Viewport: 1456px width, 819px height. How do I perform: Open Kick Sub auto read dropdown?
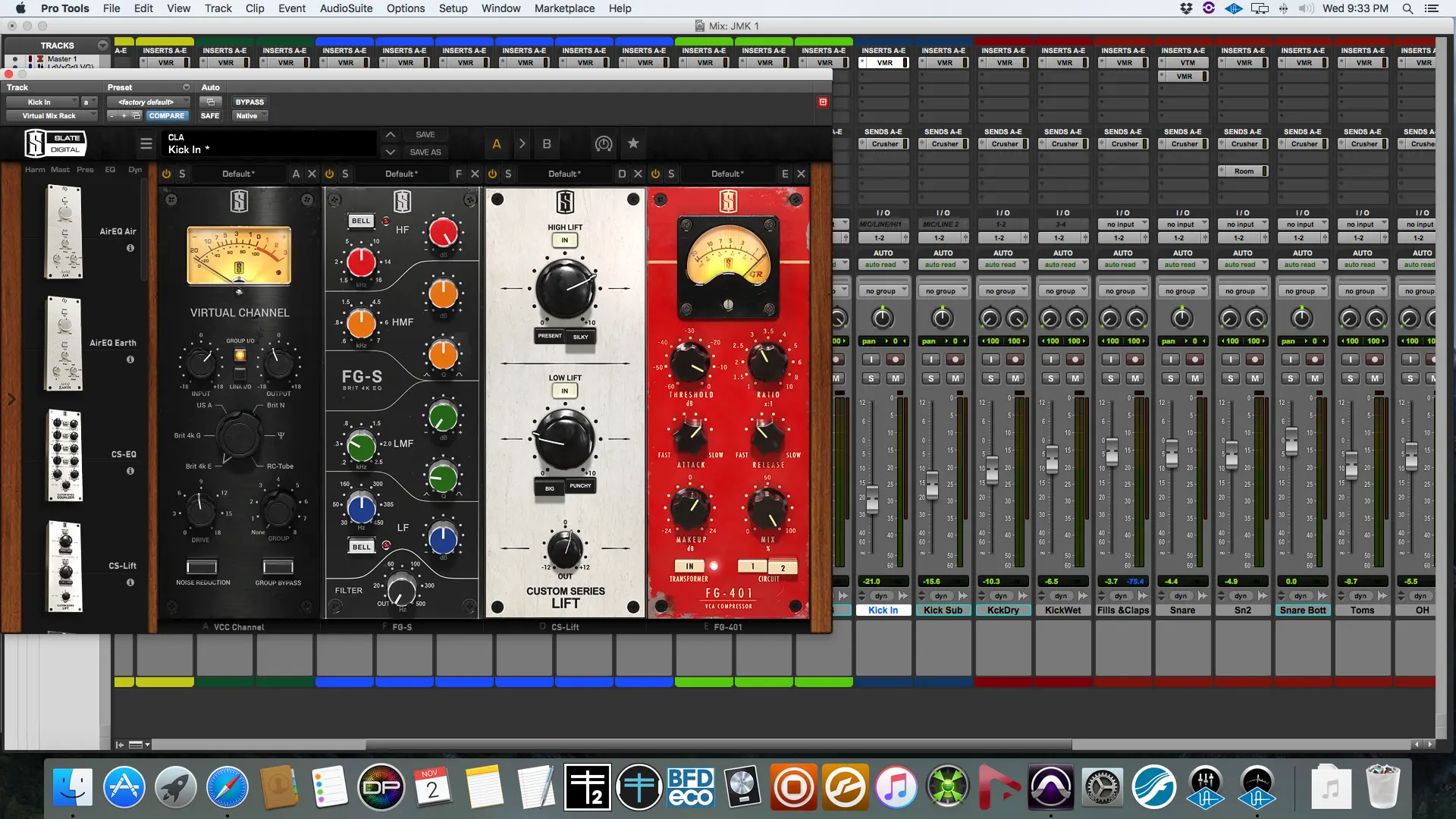(x=943, y=265)
